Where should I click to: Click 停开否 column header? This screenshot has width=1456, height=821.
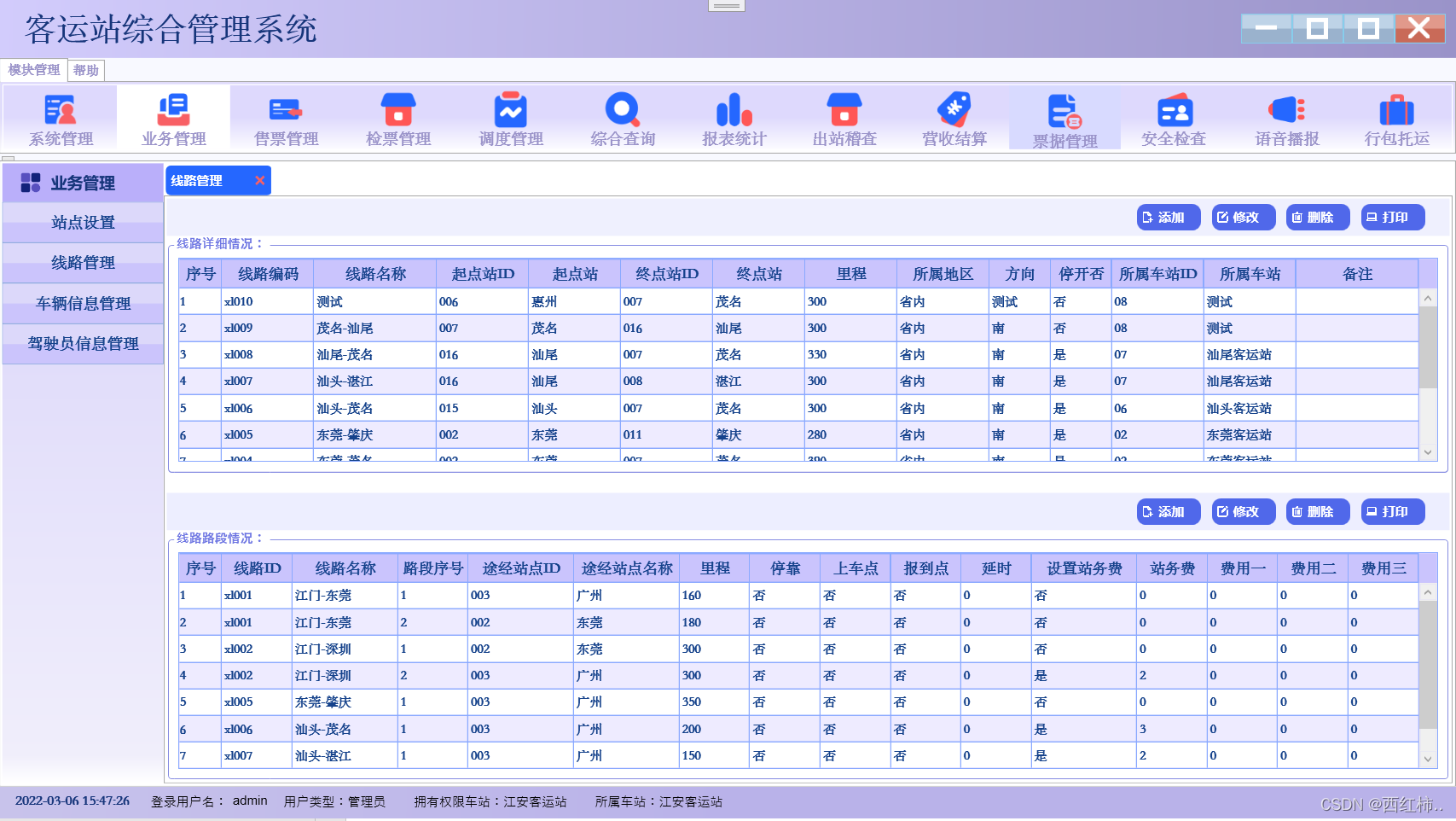tap(1081, 274)
